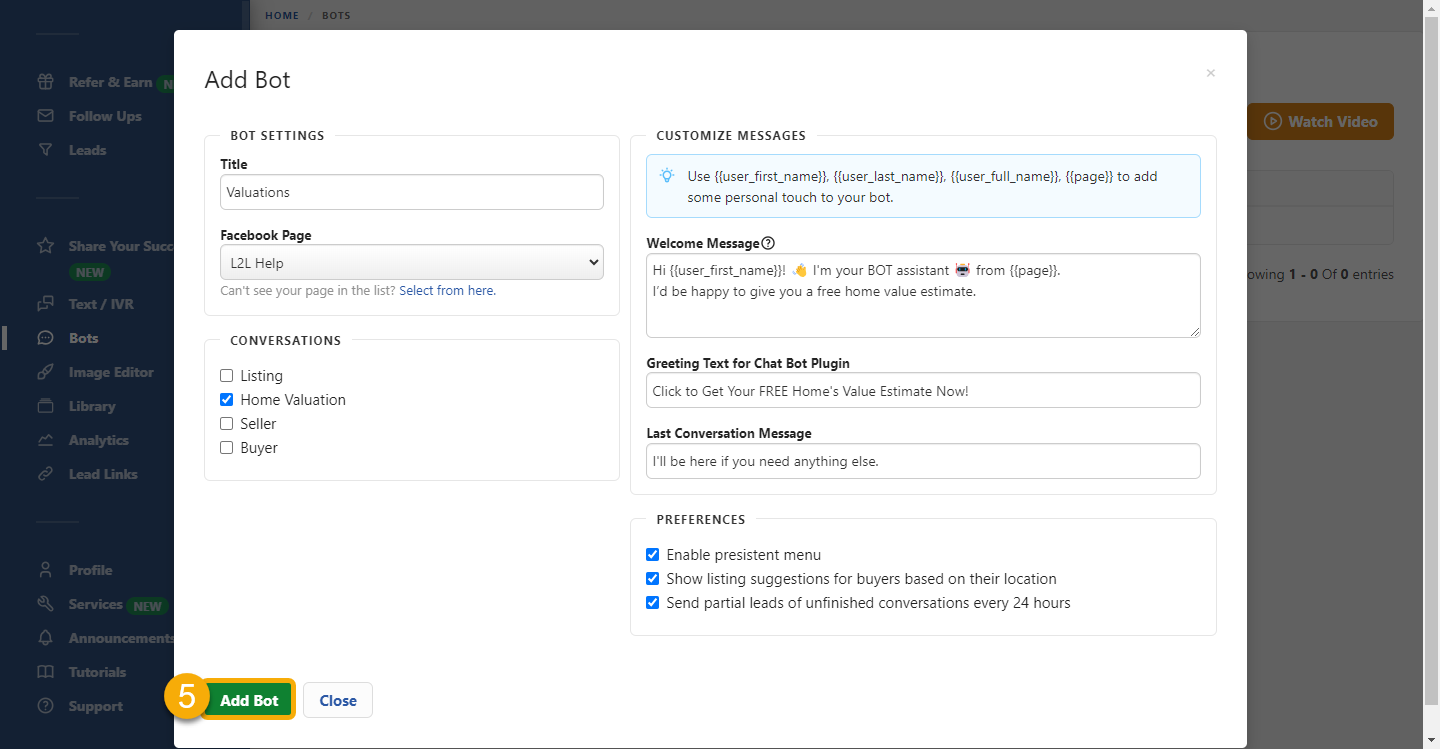Open the Analytics section

[45, 439]
